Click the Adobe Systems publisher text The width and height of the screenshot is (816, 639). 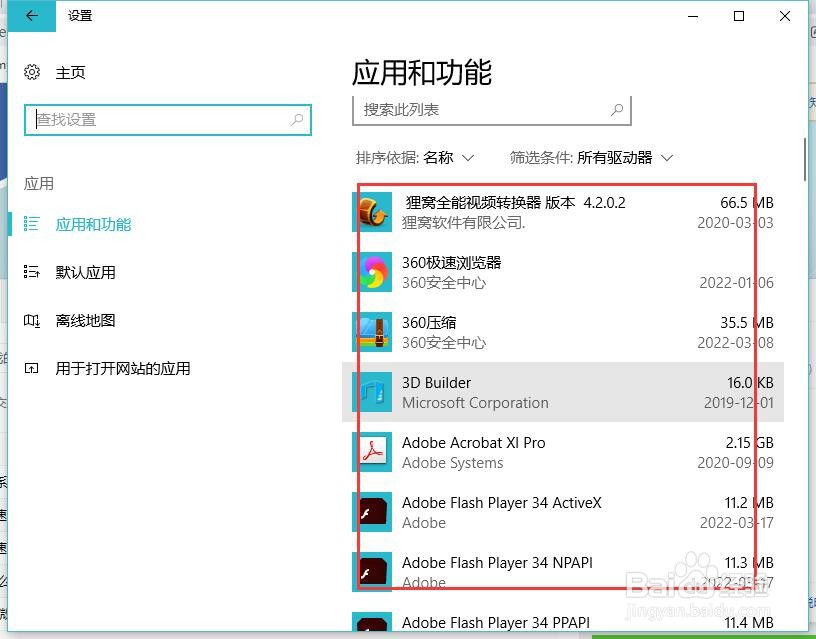click(x=453, y=463)
